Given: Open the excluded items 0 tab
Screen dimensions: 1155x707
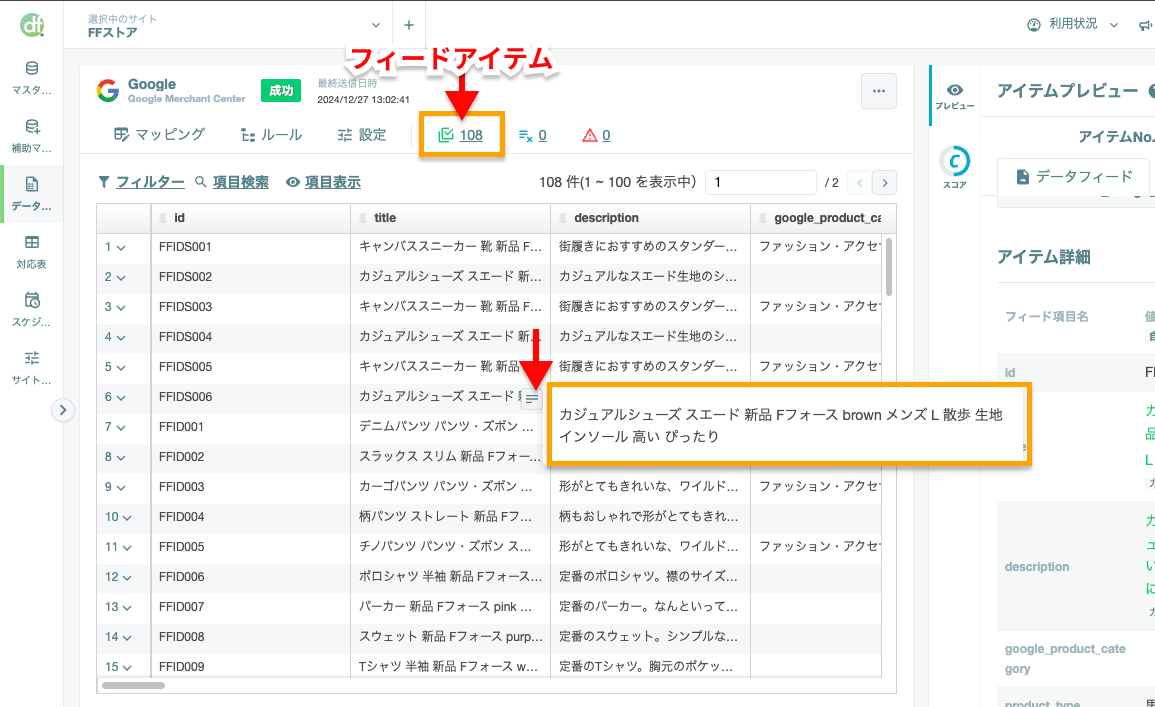Looking at the screenshot, I should tap(533, 136).
